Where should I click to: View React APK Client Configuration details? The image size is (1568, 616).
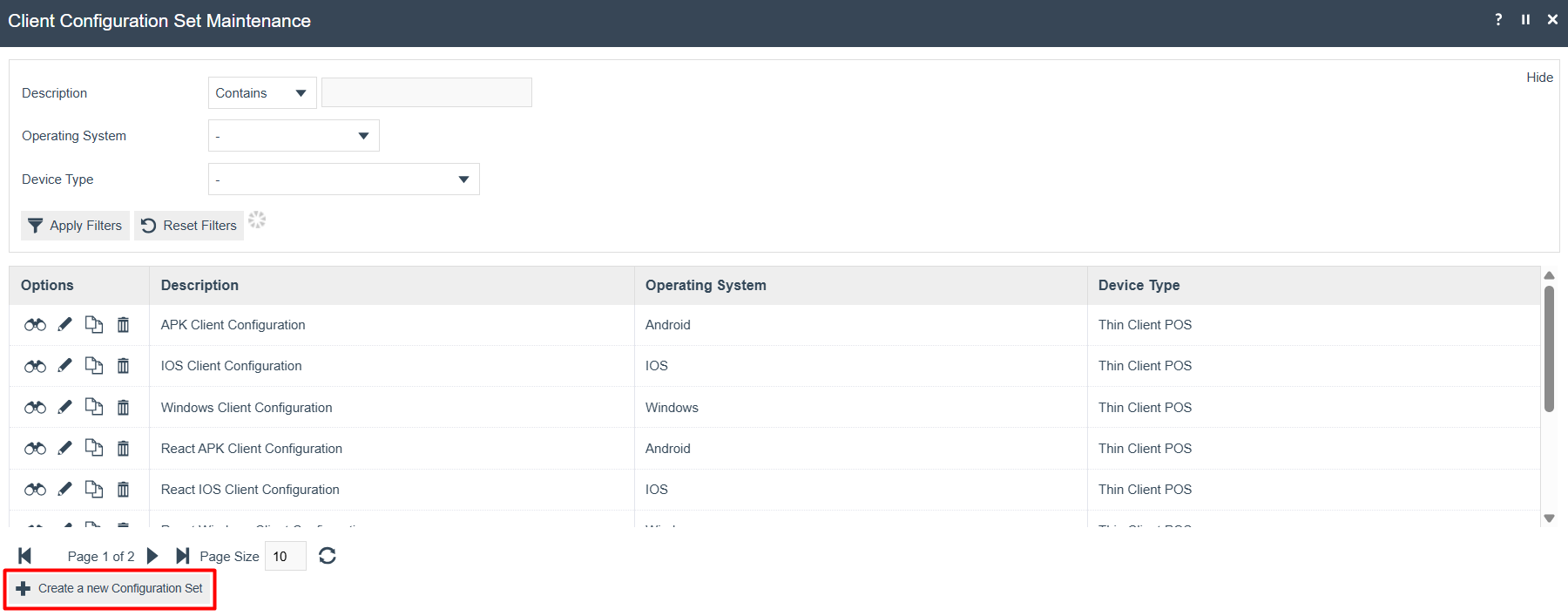click(x=35, y=448)
